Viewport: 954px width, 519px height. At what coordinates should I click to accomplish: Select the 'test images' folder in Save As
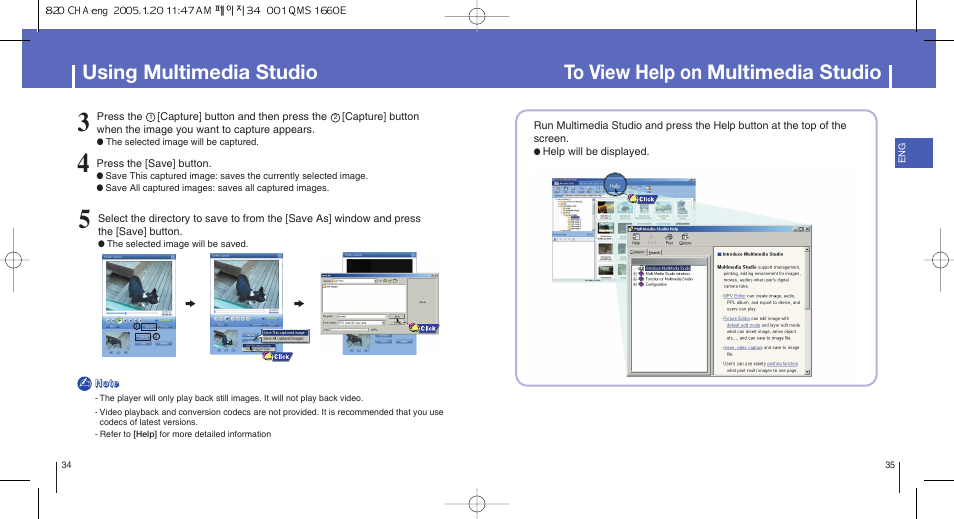coord(332,287)
